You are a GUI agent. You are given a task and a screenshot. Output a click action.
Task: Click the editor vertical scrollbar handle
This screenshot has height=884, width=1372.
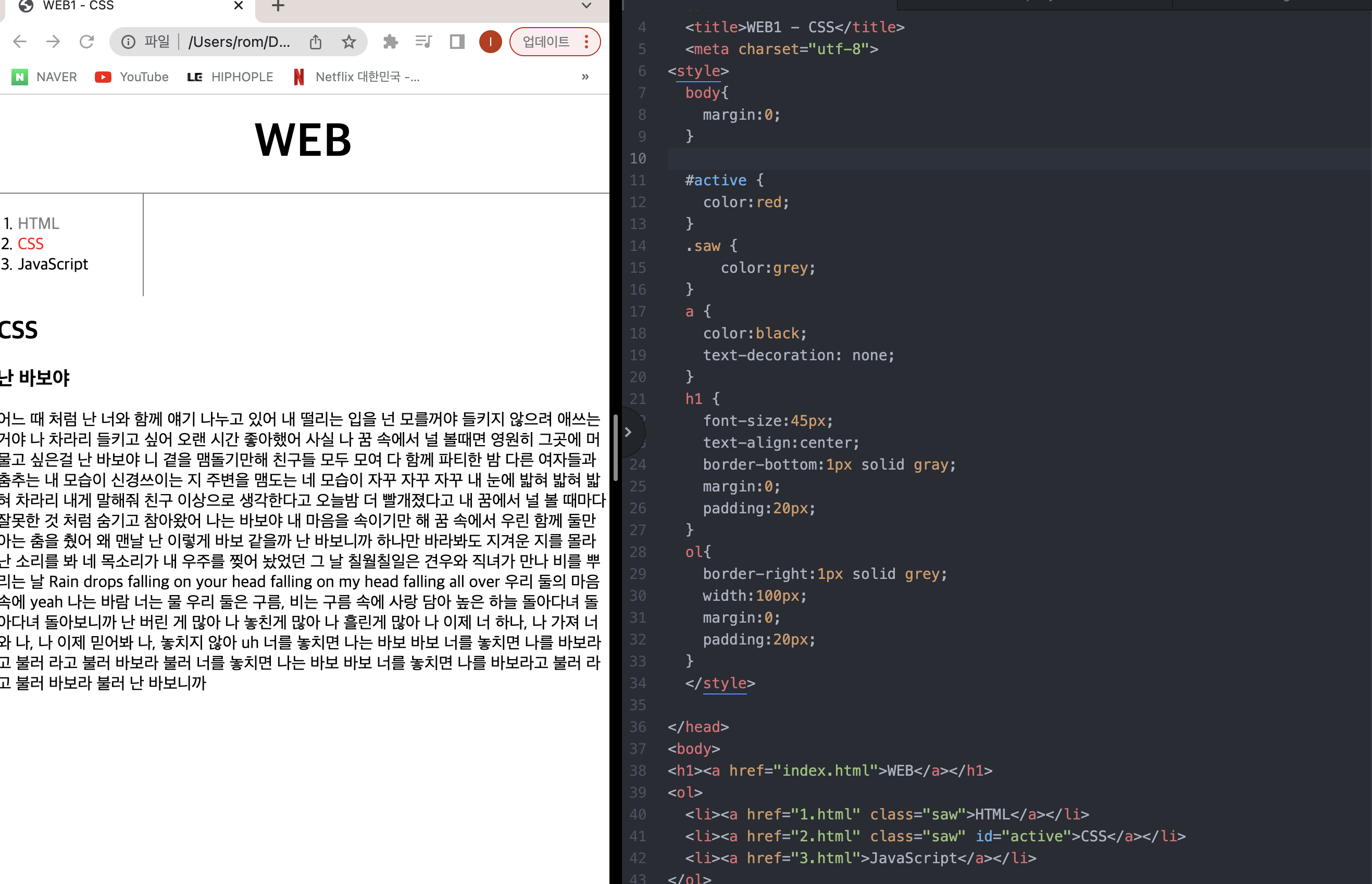[x=616, y=447]
